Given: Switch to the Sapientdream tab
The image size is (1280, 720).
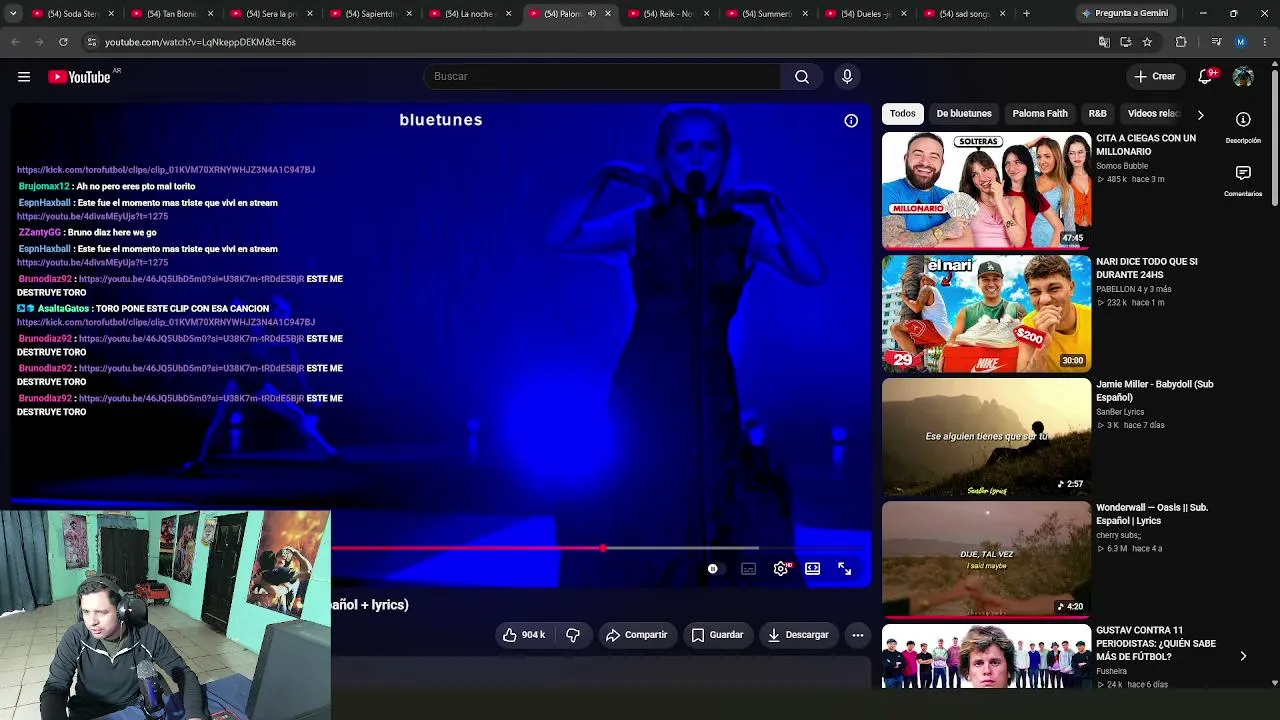Looking at the screenshot, I should coord(371,14).
